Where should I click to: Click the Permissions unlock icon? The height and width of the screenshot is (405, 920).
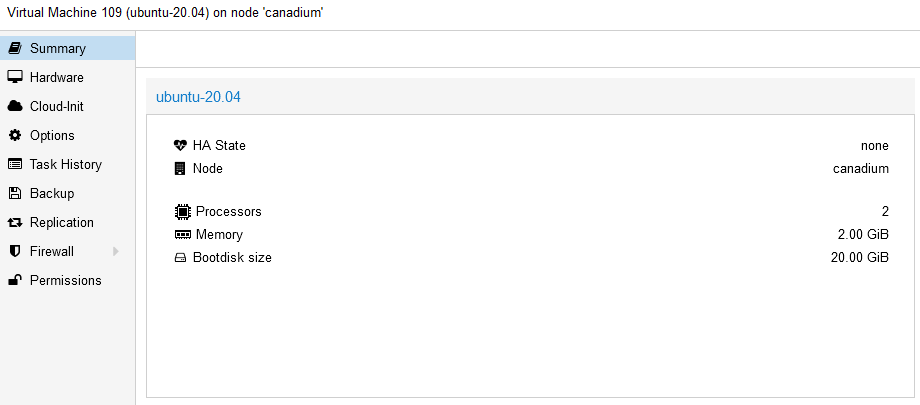point(15,280)
